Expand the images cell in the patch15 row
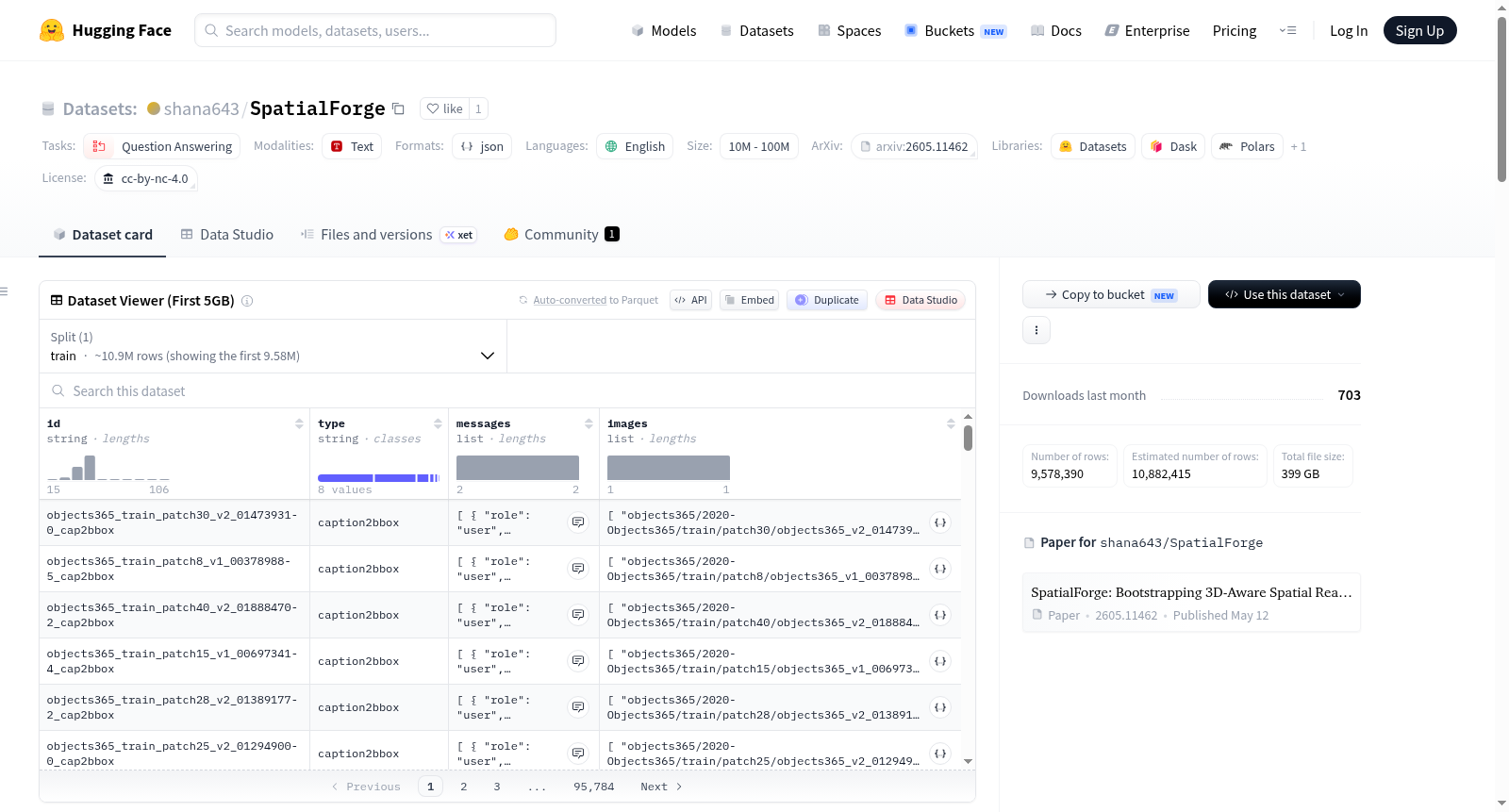This screenshot has width=1509, height=812. click(940, 661)
